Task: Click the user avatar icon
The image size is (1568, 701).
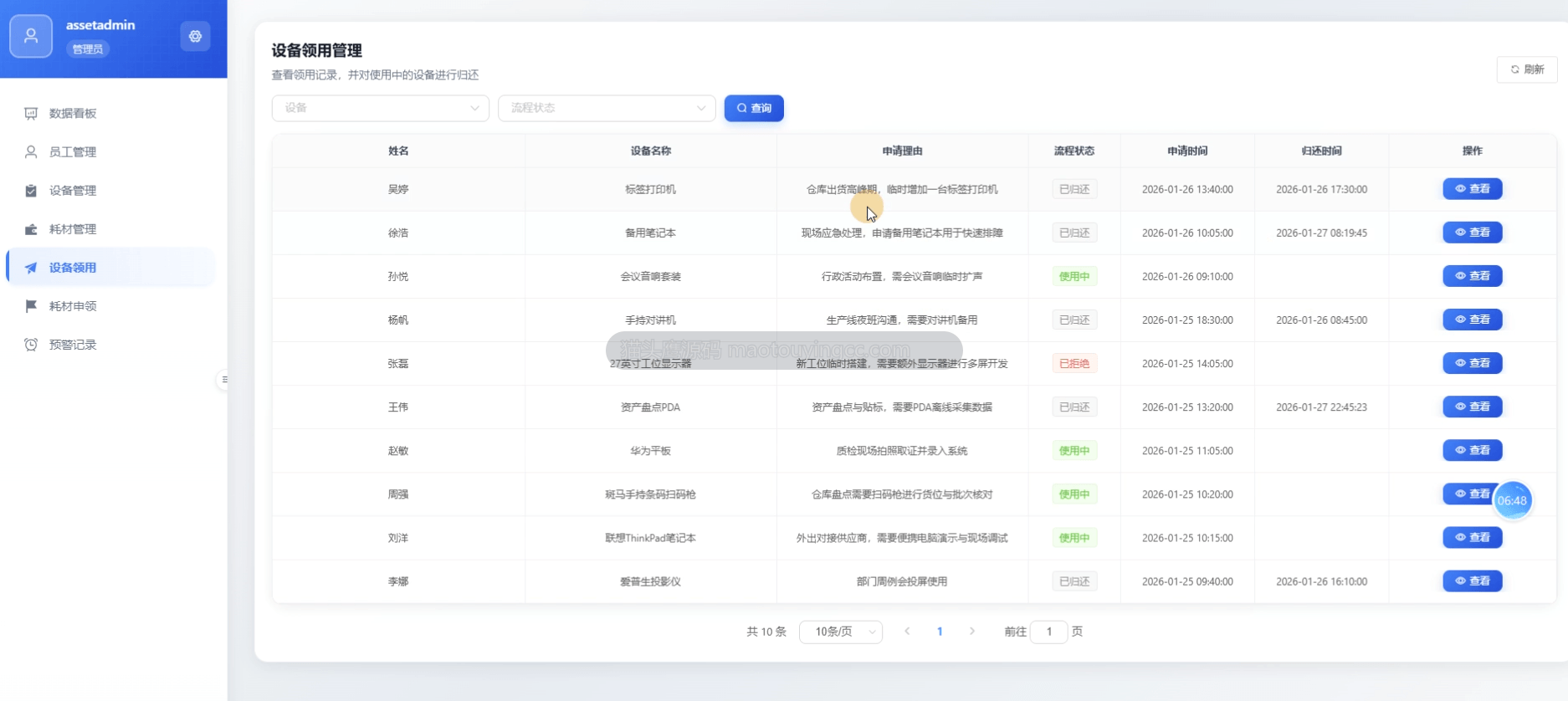Action: click(31, 36)
